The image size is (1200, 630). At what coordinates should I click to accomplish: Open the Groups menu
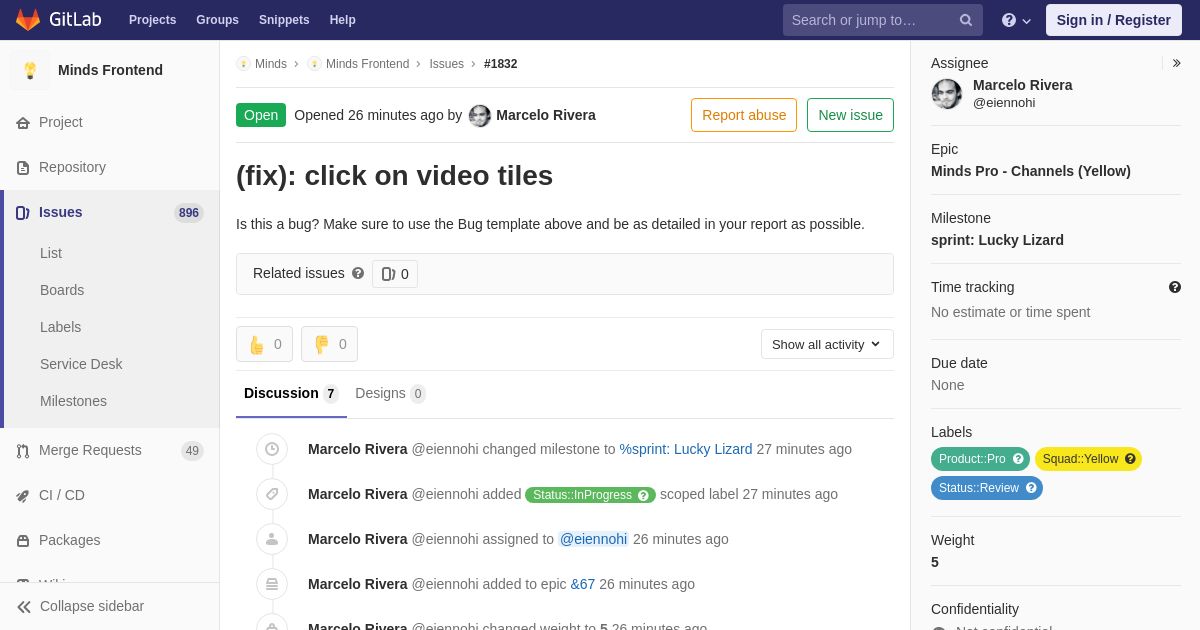217,20
